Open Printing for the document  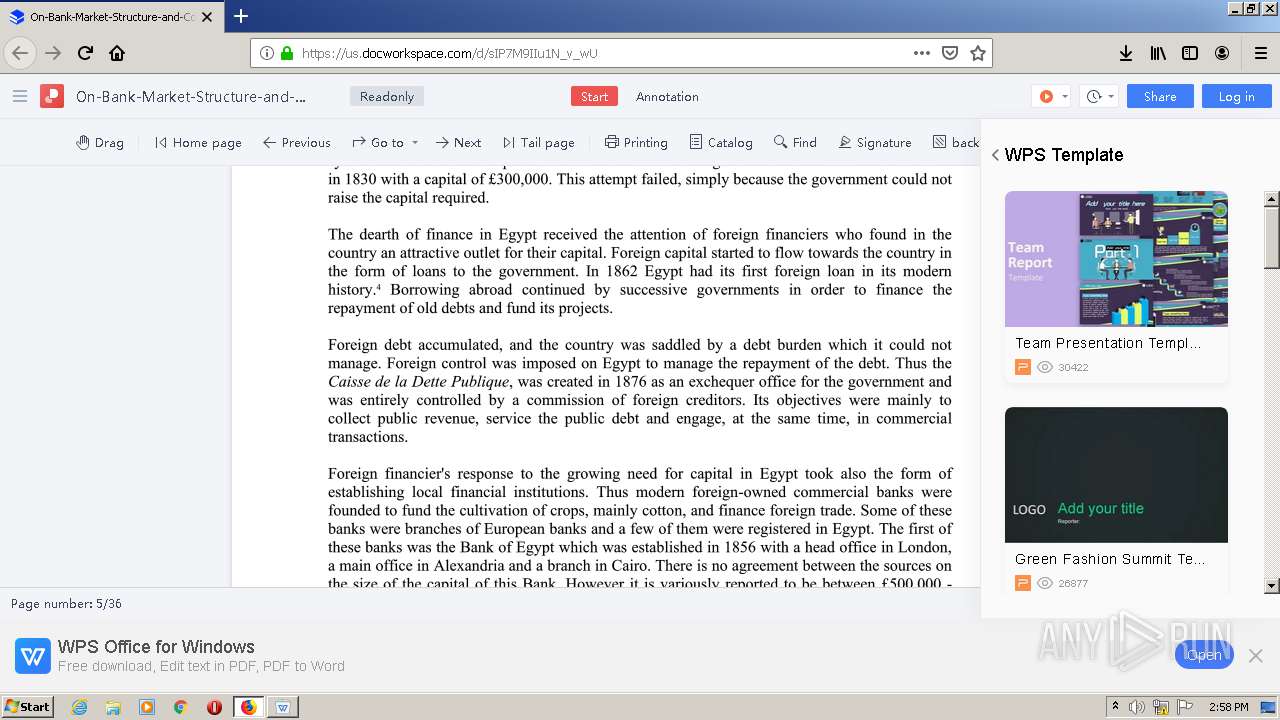pos(636,142)
